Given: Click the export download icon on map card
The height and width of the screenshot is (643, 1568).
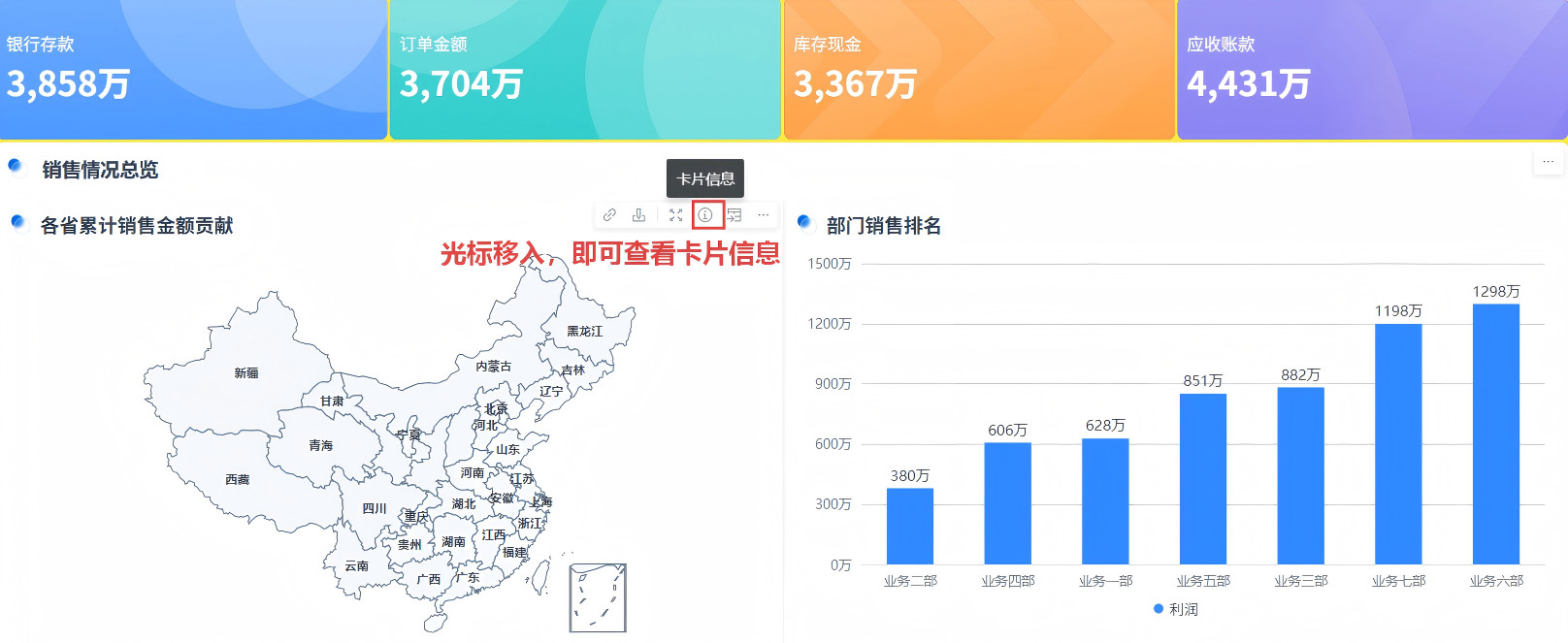Looking at the screenshot, I should click(x=638, y=215).
